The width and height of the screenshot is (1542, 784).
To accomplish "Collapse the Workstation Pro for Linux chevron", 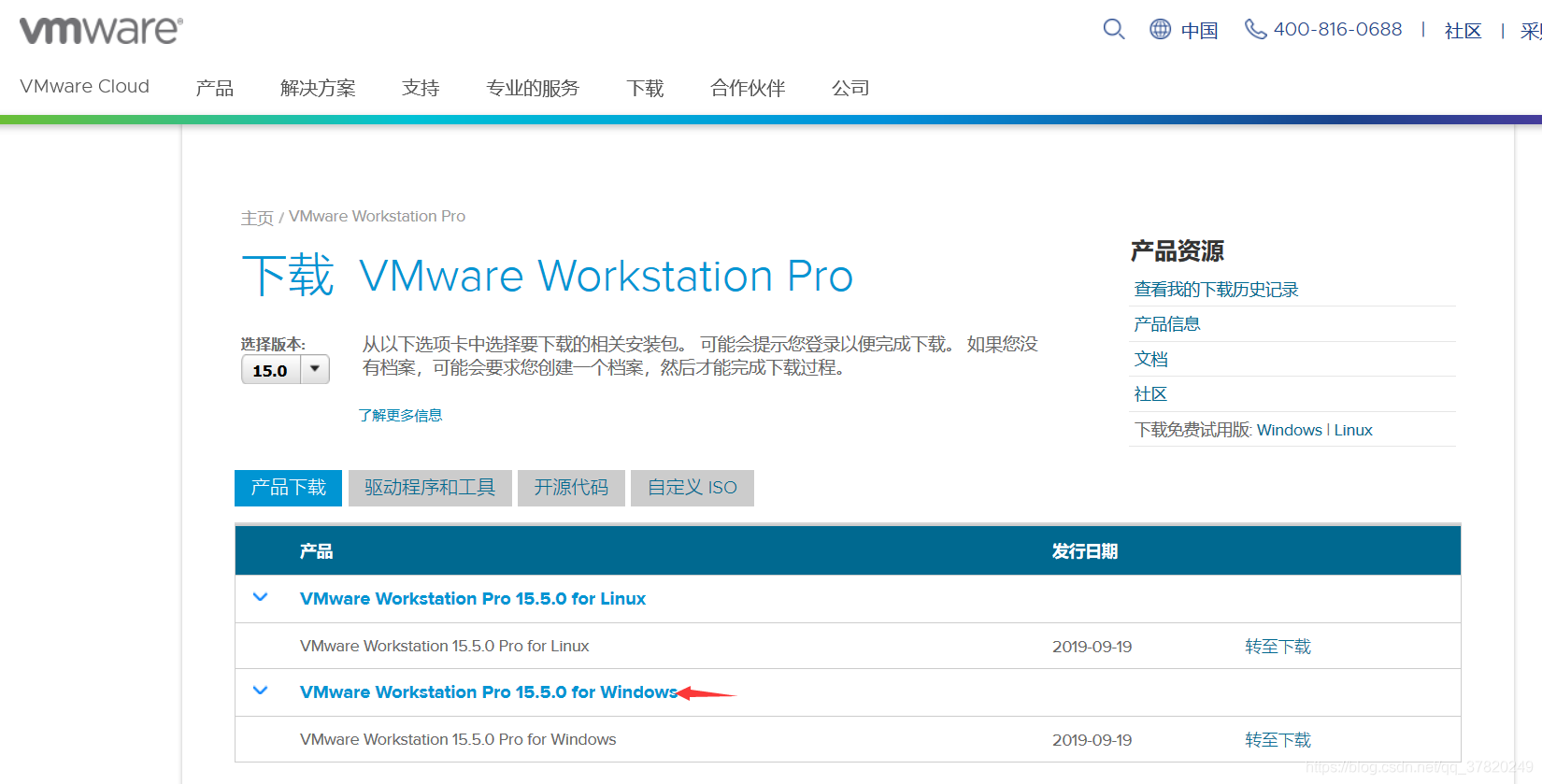I will (x=261, y=597).
